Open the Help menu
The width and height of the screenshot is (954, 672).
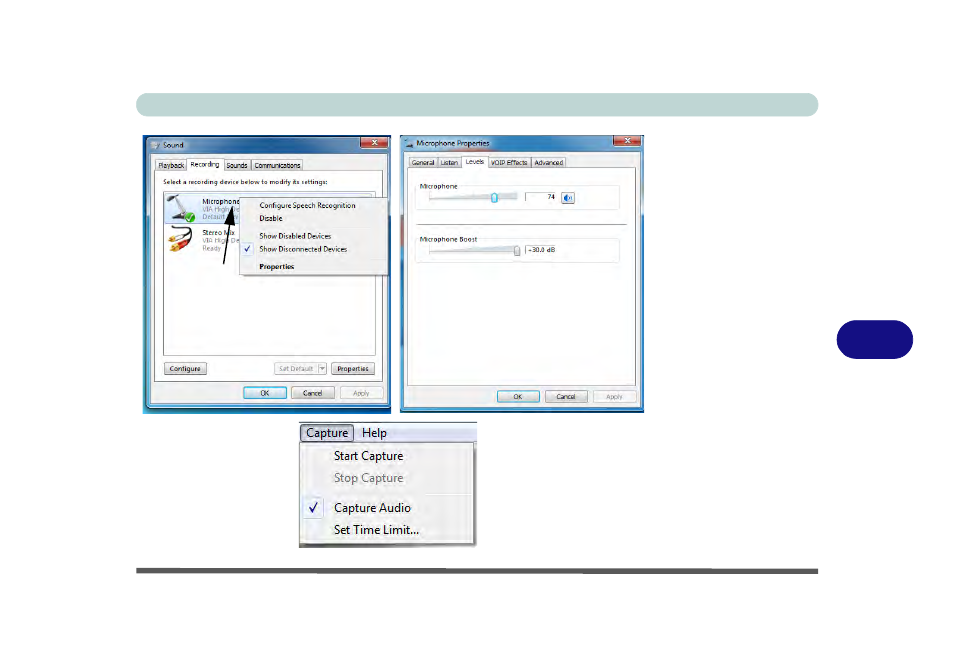[374, 433]
